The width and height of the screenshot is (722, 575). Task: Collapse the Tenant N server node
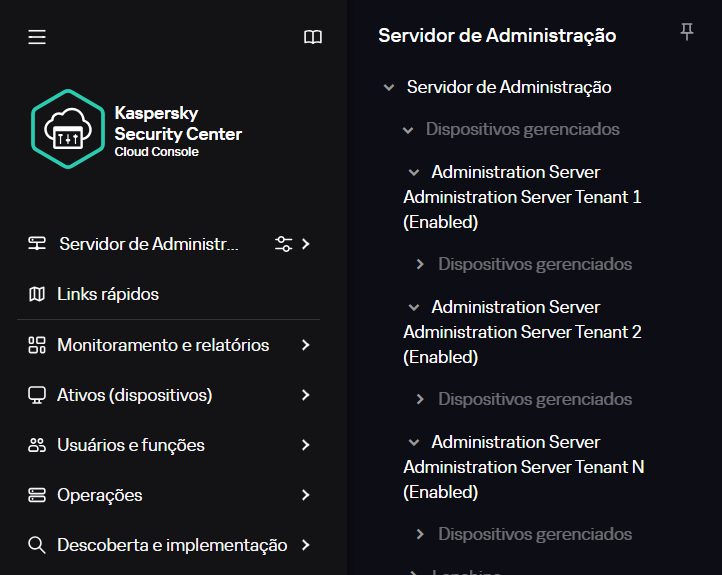coord(414,442)
